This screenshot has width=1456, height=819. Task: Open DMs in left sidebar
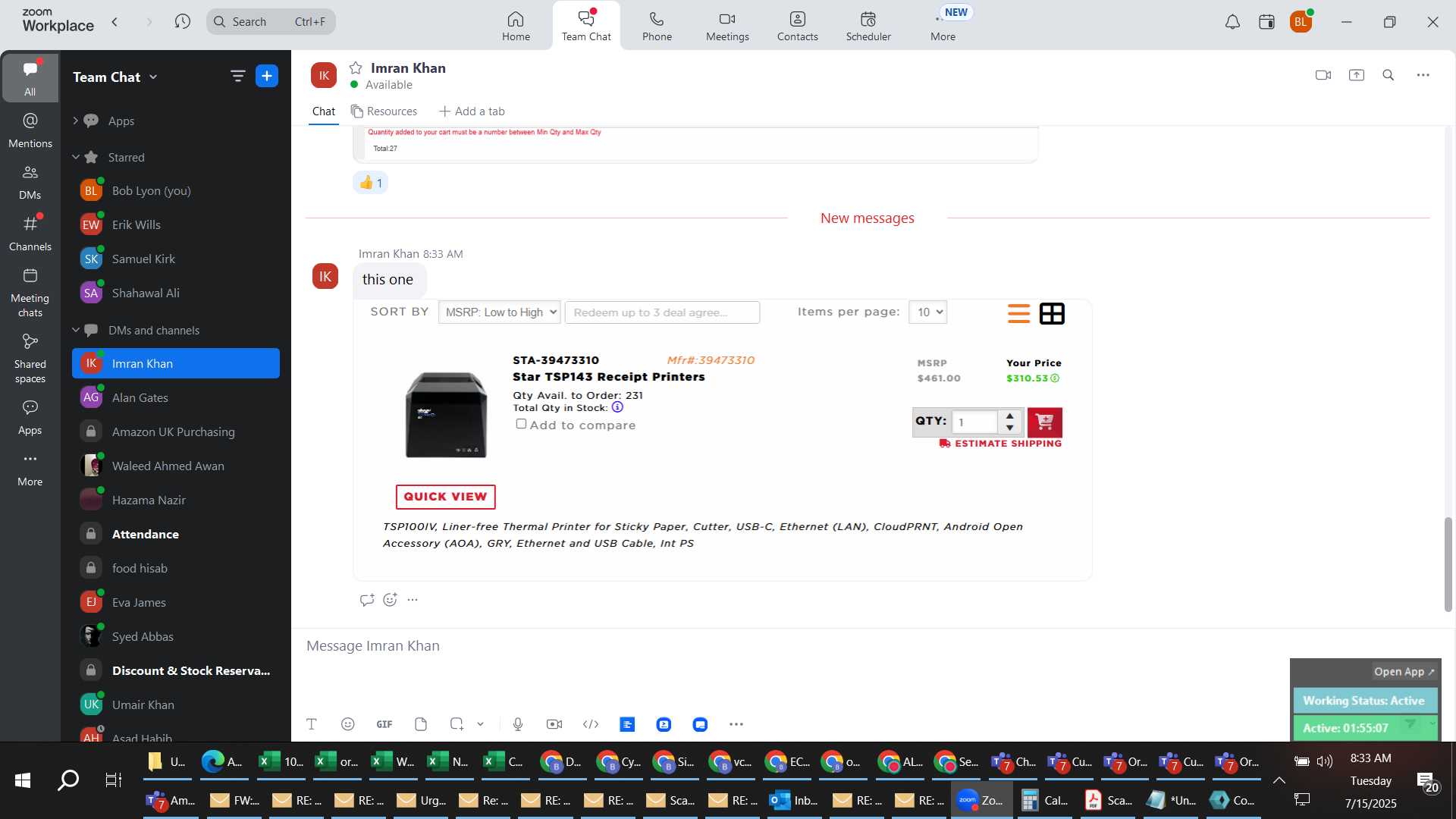(30, 182)
